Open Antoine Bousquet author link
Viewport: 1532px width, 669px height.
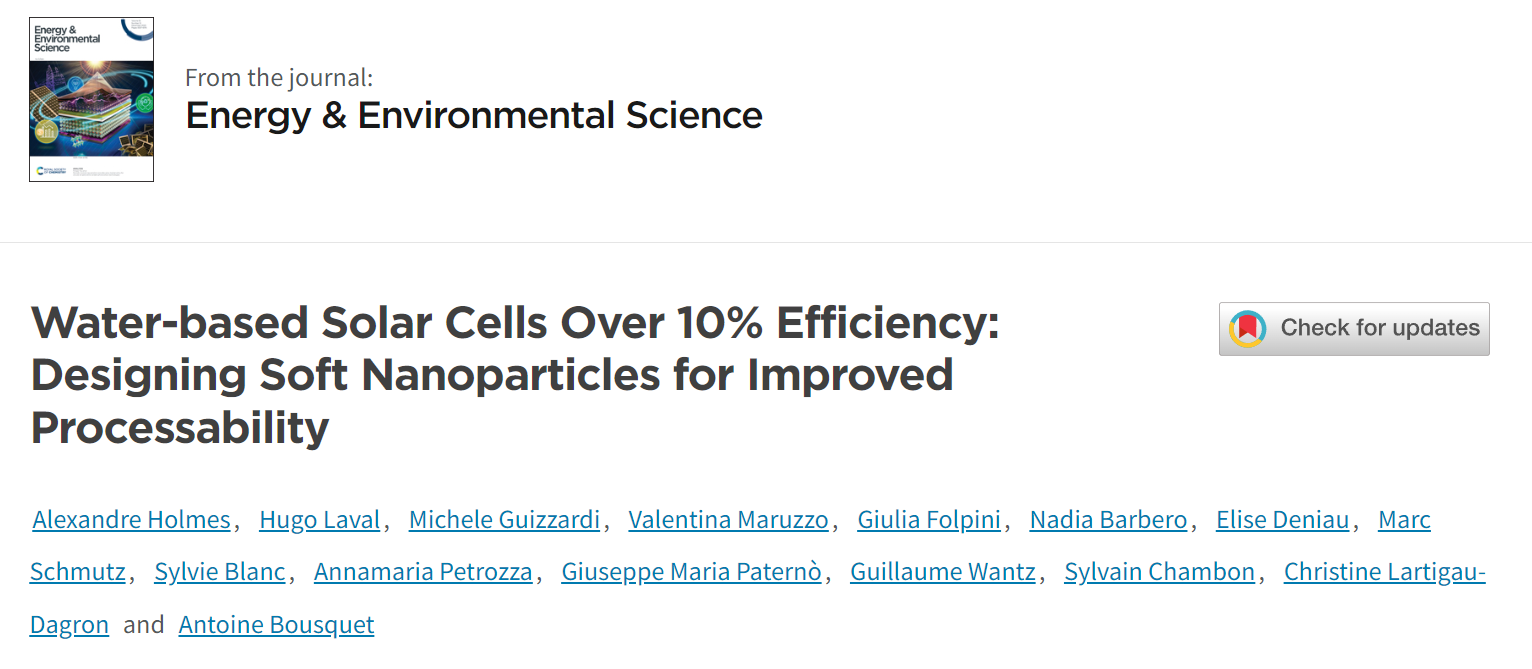pos(276,625)
